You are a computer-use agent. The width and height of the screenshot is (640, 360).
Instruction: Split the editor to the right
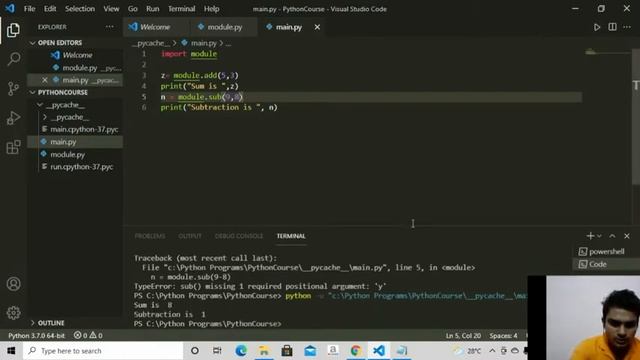tap(612, 27)
